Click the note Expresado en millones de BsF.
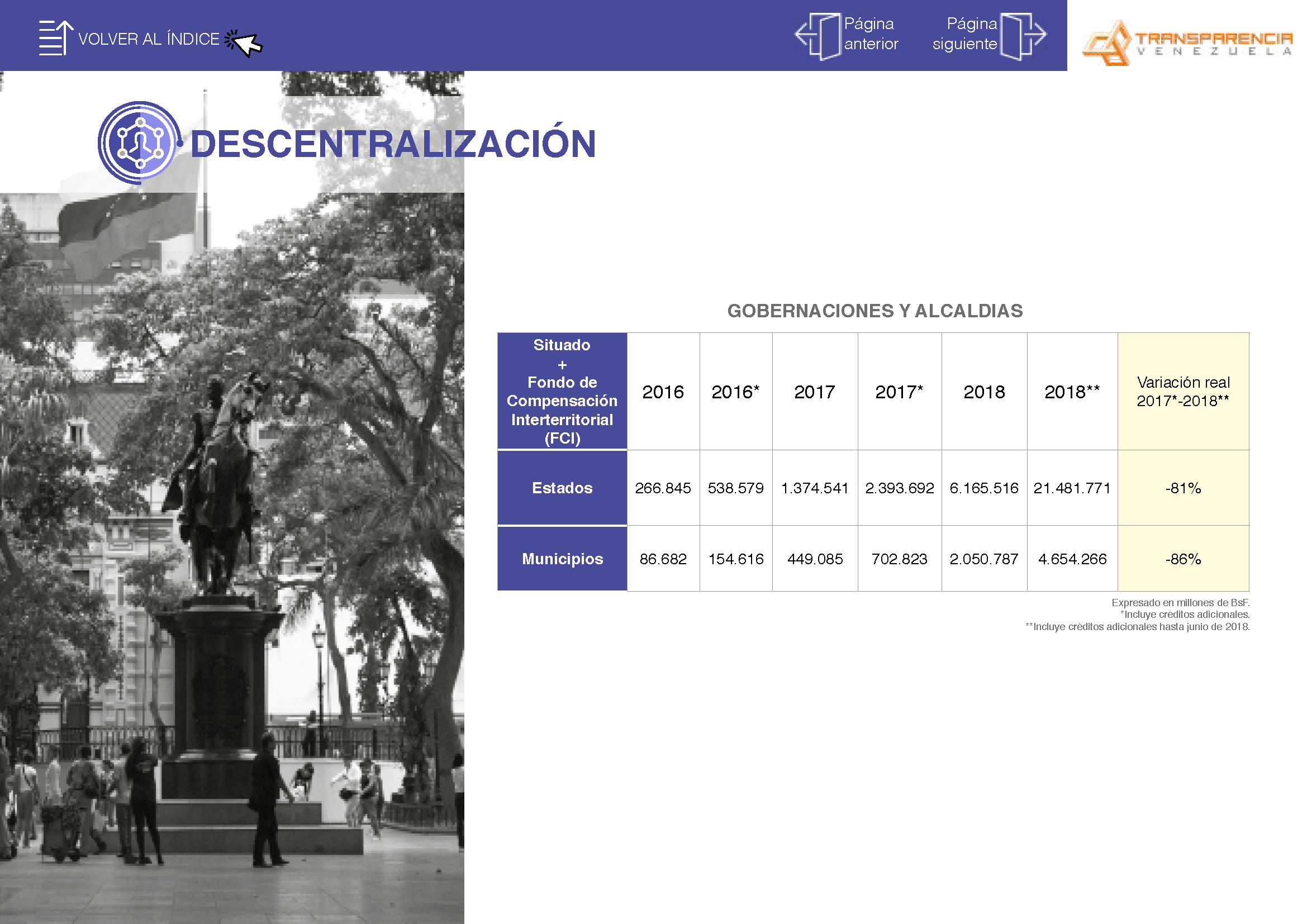 pos(1180,603)
